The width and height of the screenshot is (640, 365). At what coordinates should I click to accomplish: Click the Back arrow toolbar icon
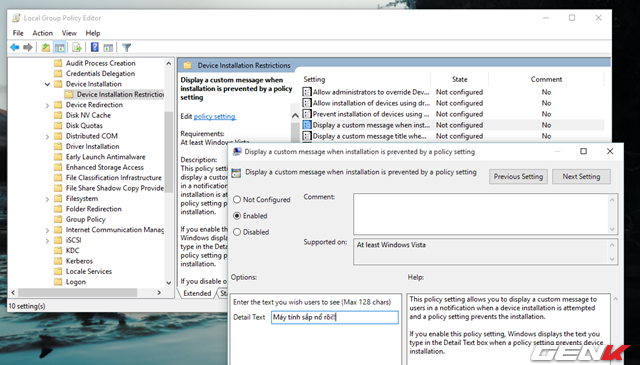tap(15, 48)
